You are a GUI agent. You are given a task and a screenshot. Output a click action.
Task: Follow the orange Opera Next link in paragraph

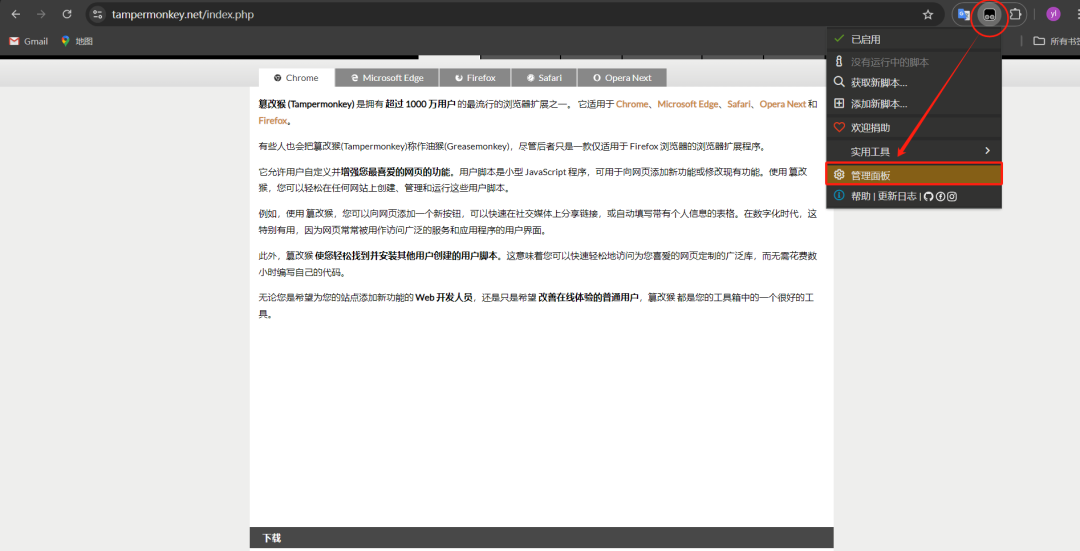point(782,104)
